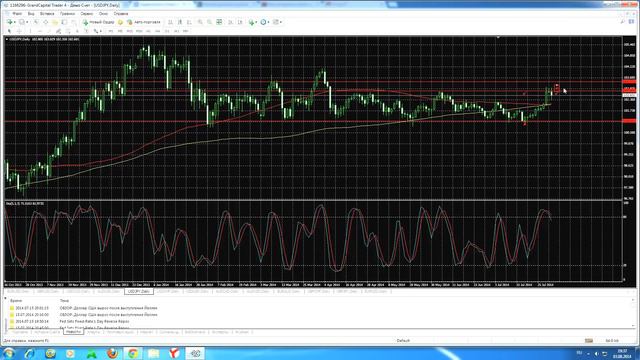Click the news list vertical scrollbar
This screenshot has height=360, width=640.
(x=633, y=313)
